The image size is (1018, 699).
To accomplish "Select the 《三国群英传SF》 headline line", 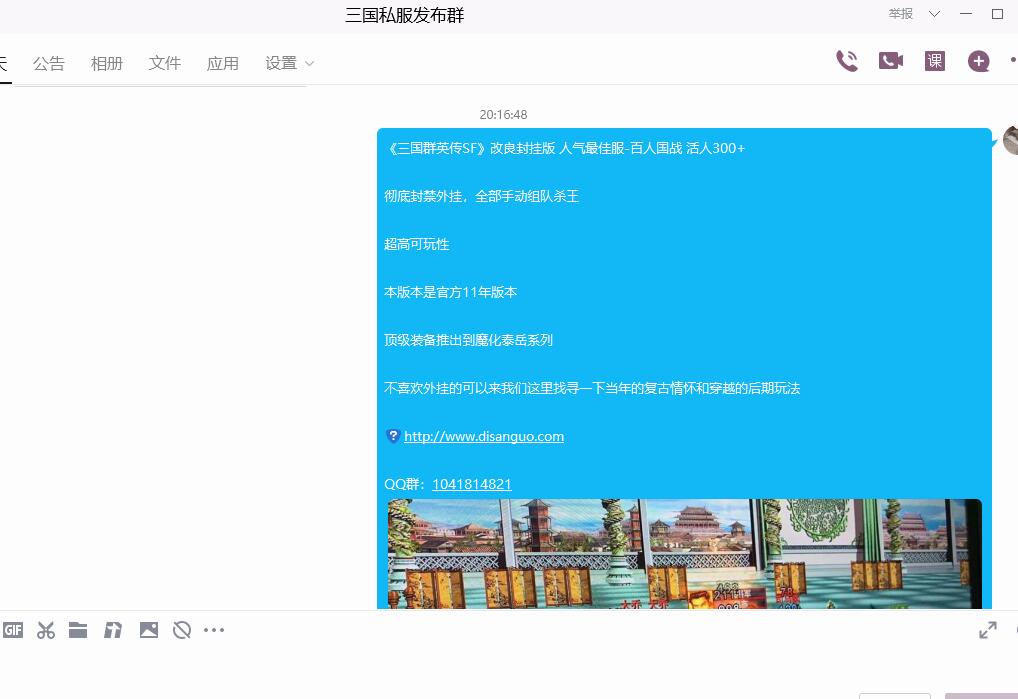I will pyautogui.click(x=565, y=148).
